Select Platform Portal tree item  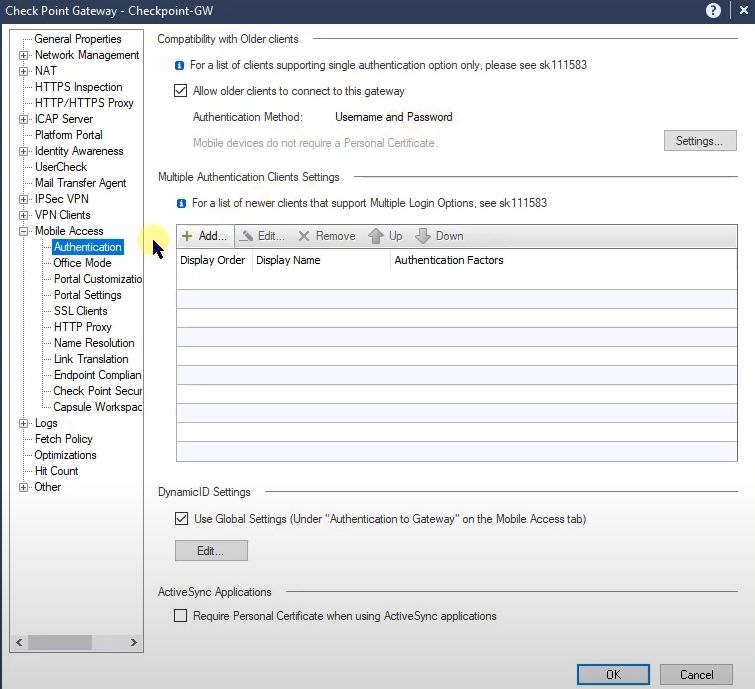69,135
